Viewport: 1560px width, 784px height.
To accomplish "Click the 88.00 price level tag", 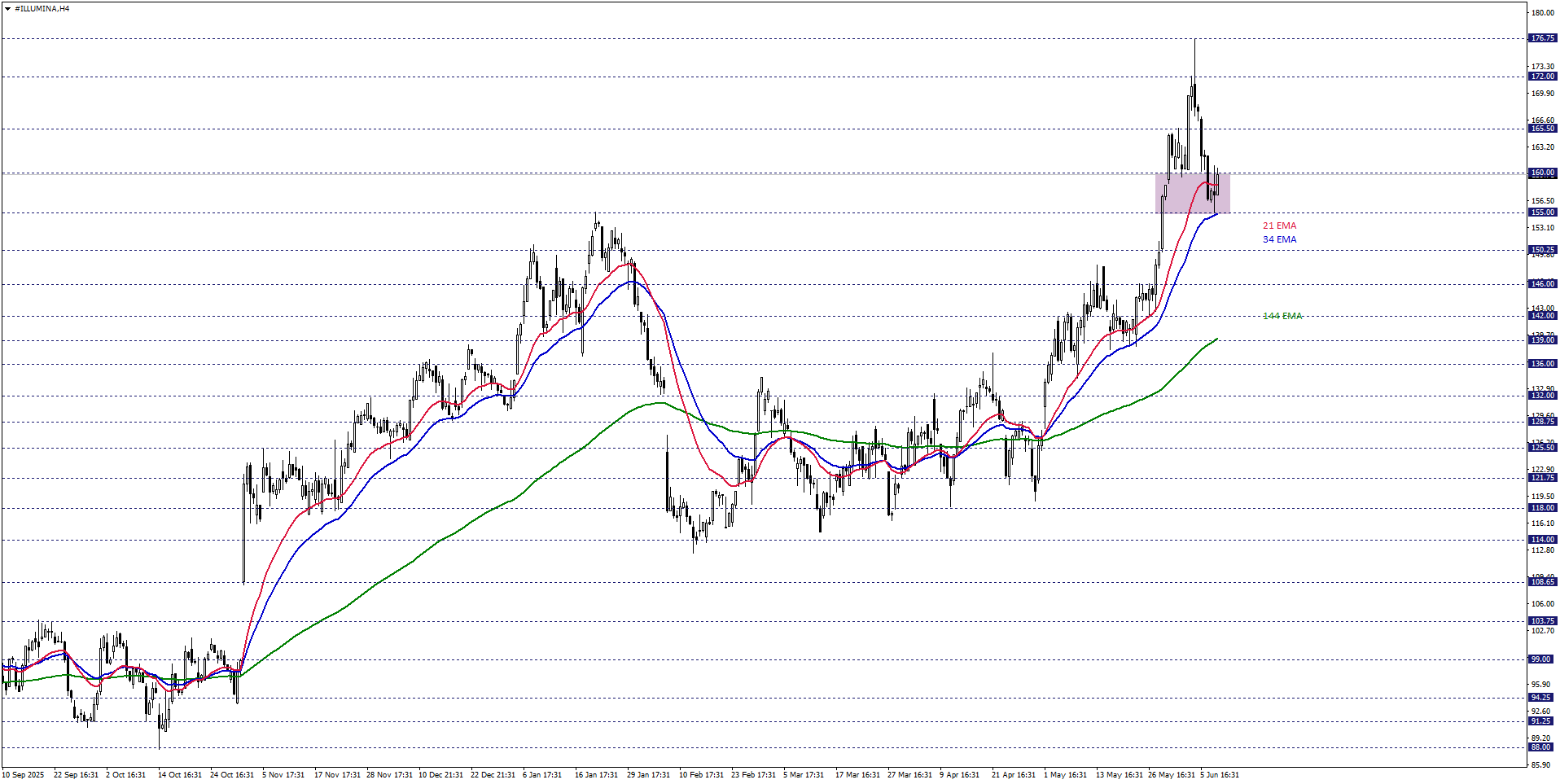I will [x=1542, y=747].
